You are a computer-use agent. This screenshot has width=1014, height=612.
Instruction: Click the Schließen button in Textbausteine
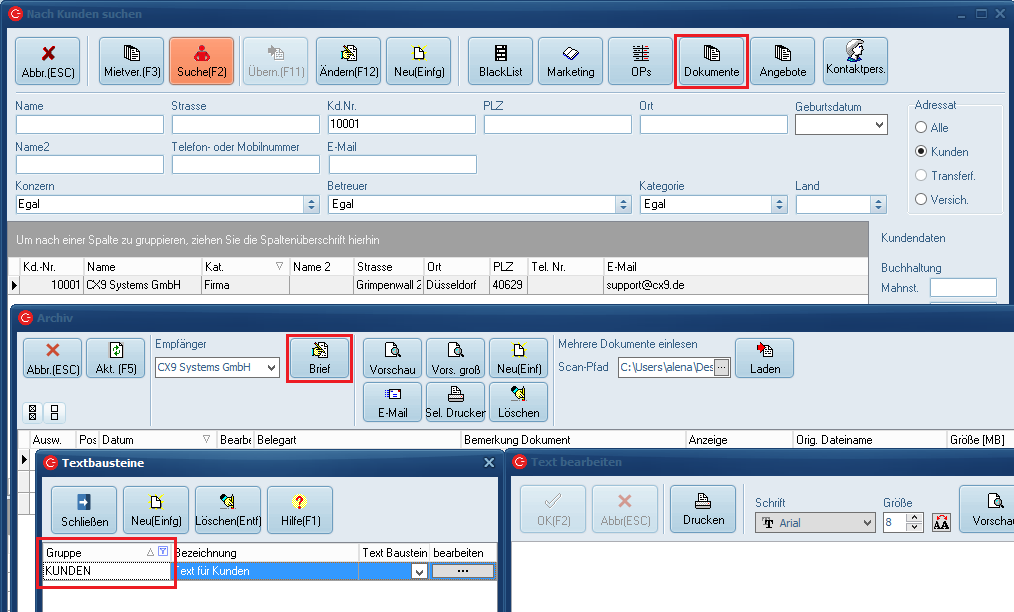(x=84, y=509)
